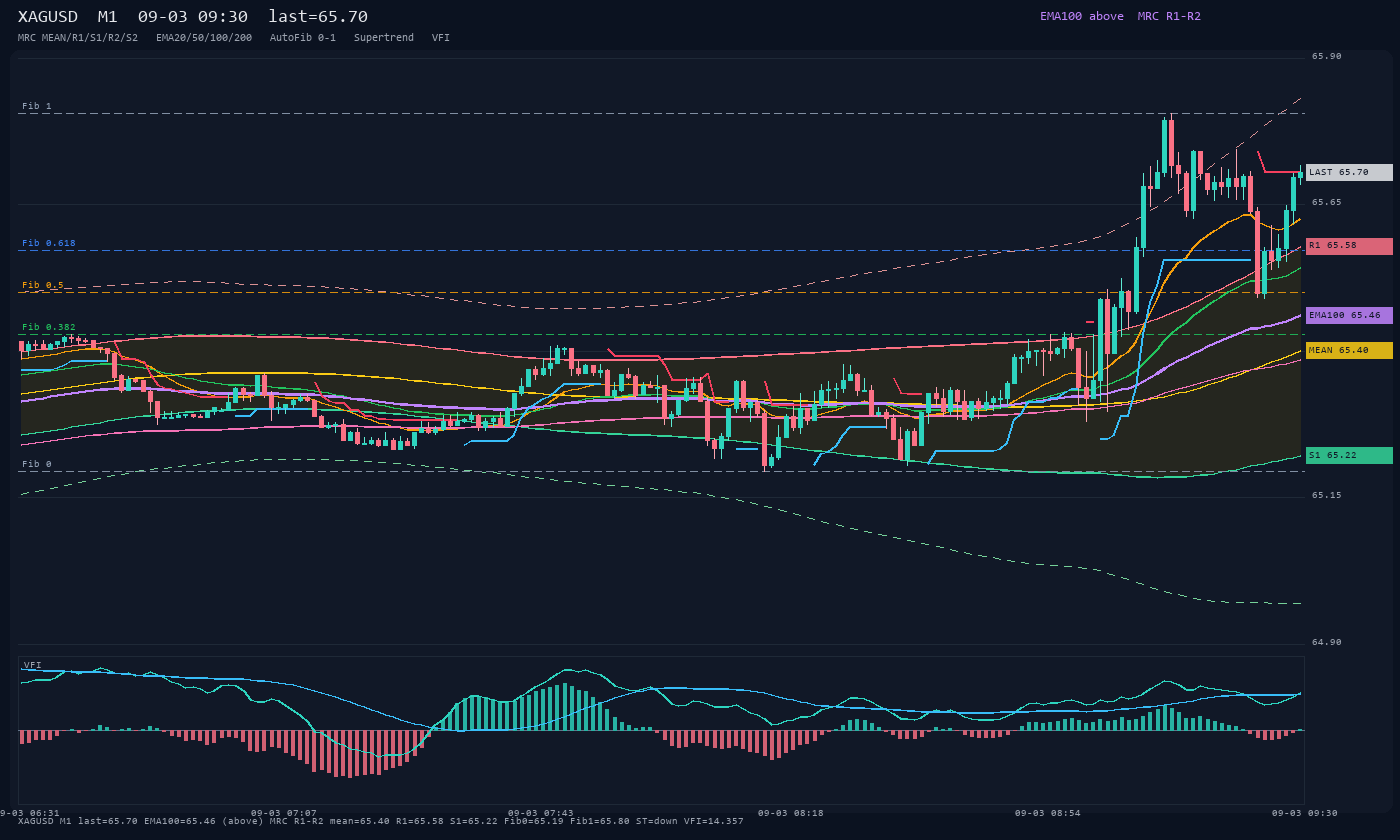Select the 64.90 price axis label

click(x=1327, y=642)
